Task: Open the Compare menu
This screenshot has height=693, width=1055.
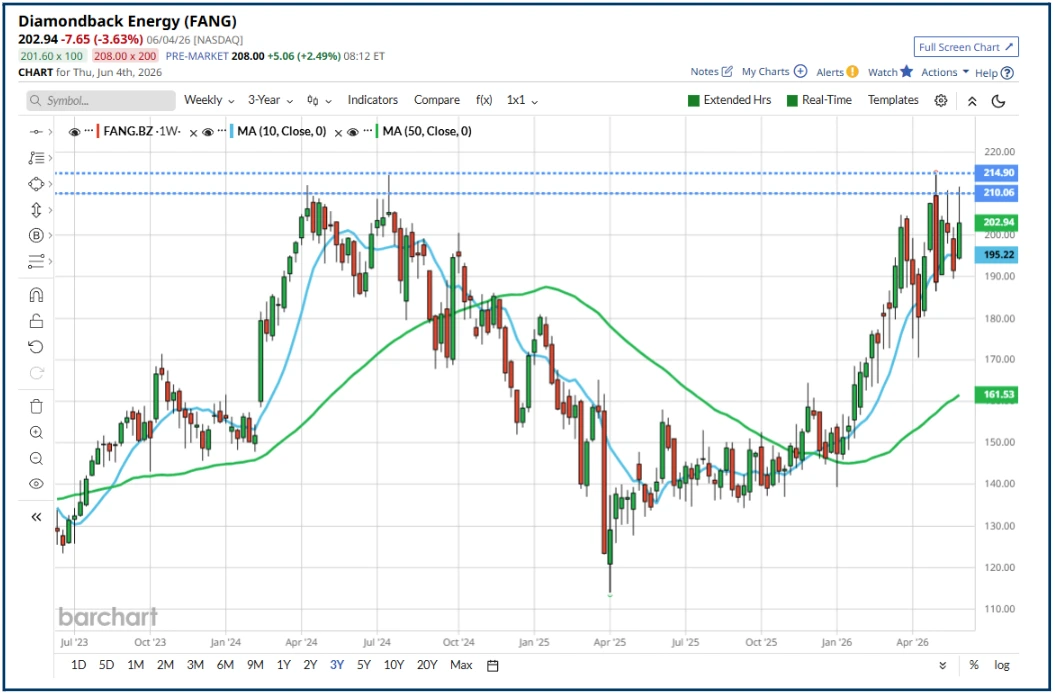Action: [437, 100]
